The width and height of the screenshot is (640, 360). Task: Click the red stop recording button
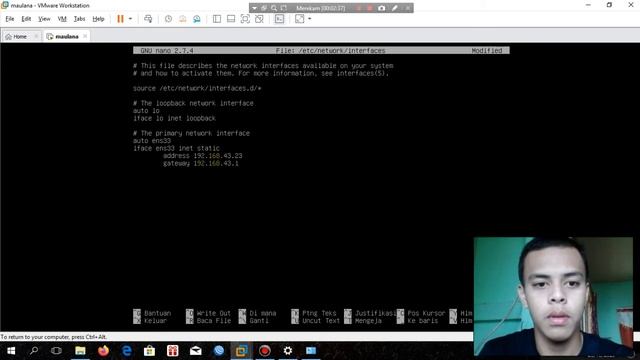(370, 8)
